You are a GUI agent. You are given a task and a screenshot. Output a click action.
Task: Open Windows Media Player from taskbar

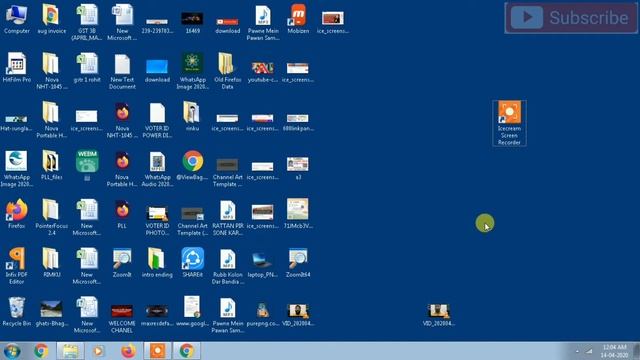(98, 351)
